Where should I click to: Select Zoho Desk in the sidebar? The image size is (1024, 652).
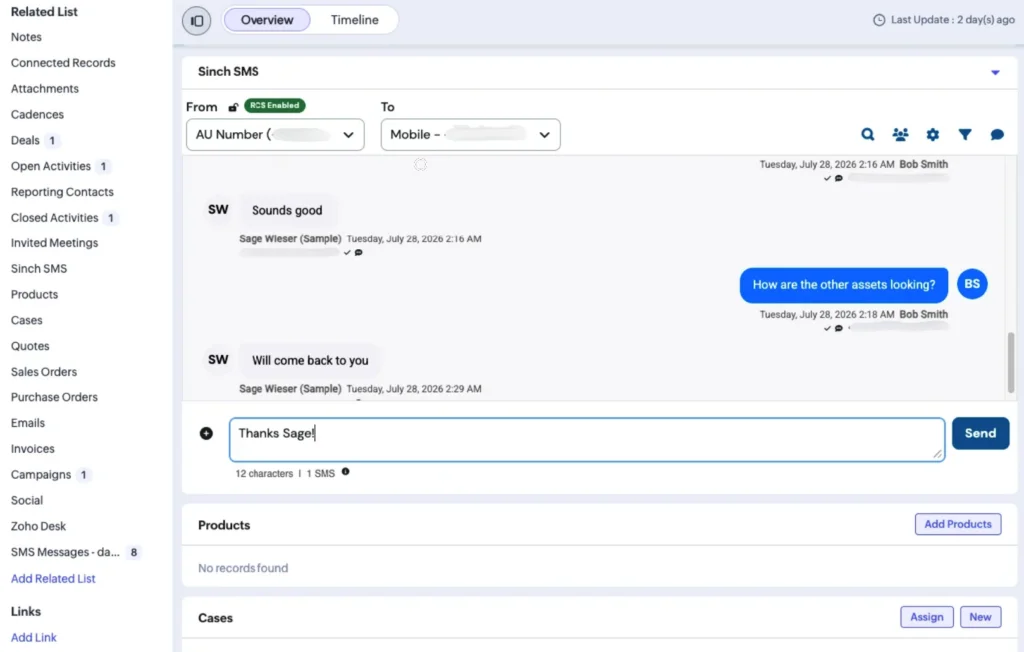[38, 527]
